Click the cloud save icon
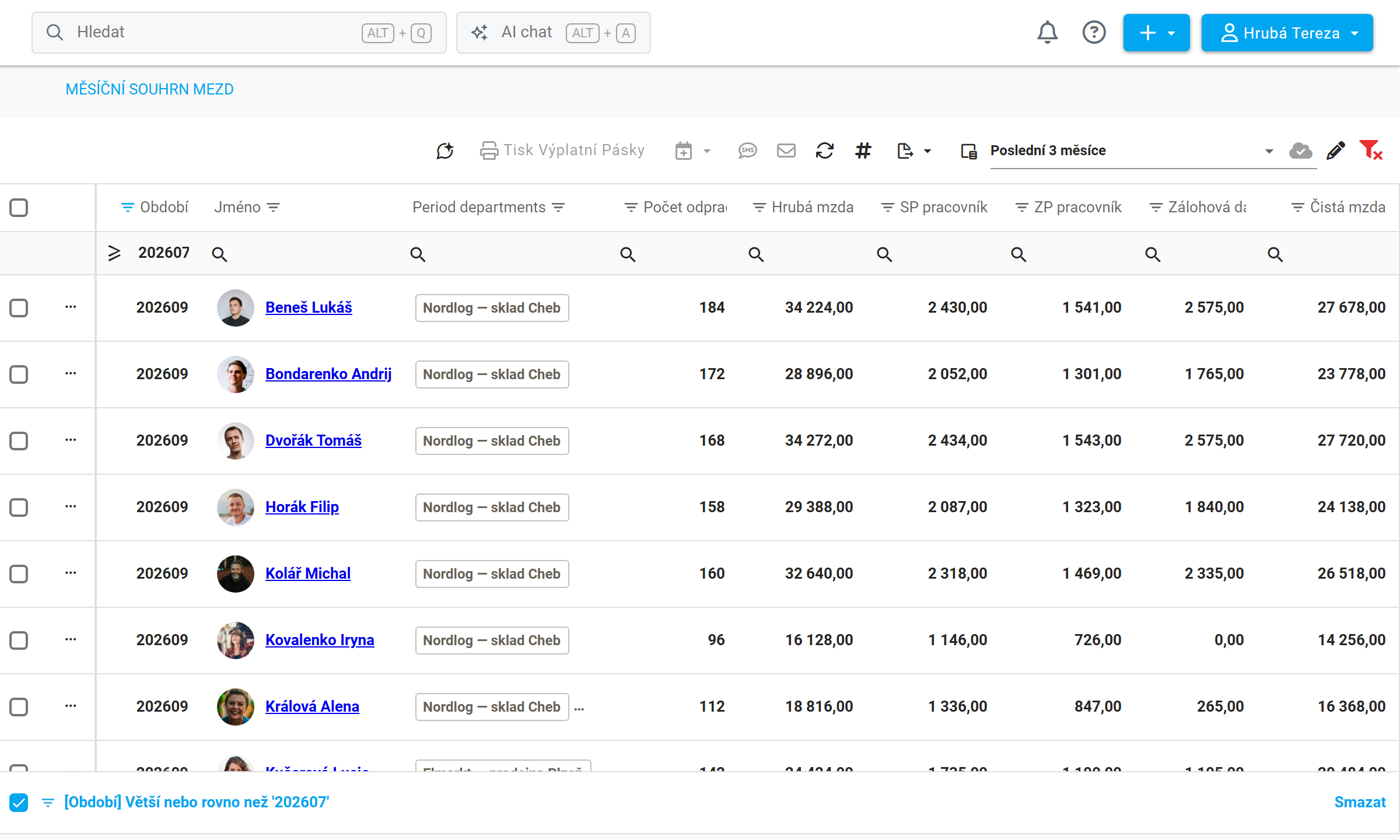 1300,150
